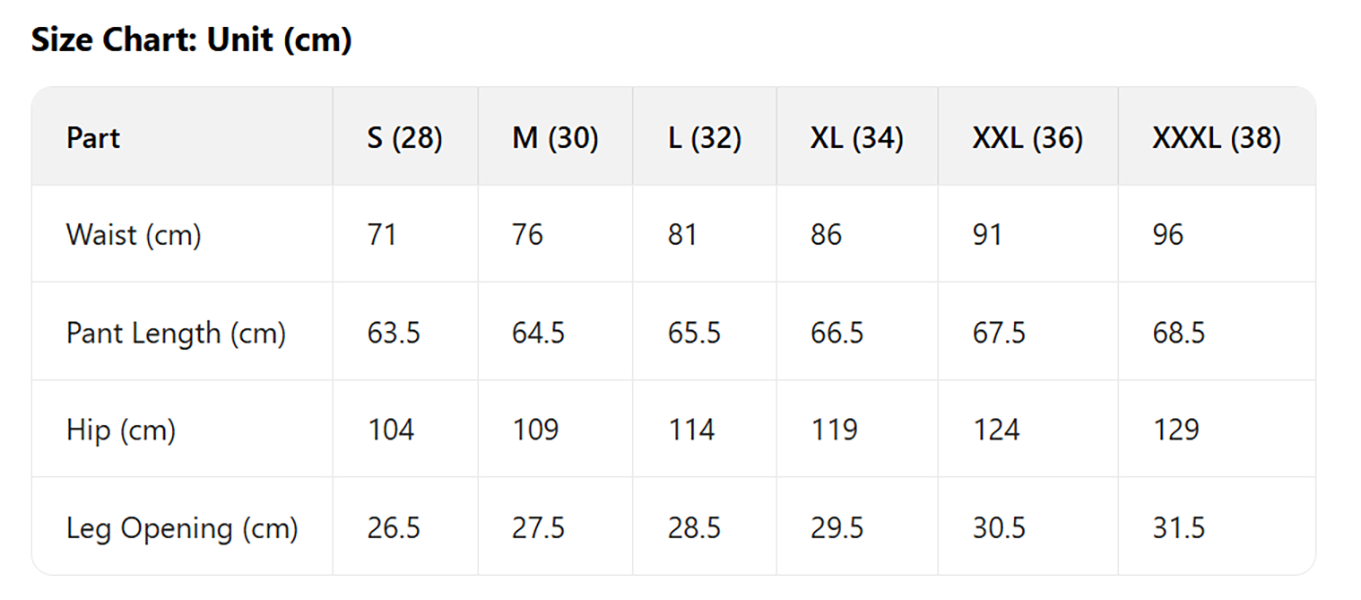This screenshot has height=600, width=1361.
Task: Select the "M (30)" size header
Action: [x=555, y=138]
